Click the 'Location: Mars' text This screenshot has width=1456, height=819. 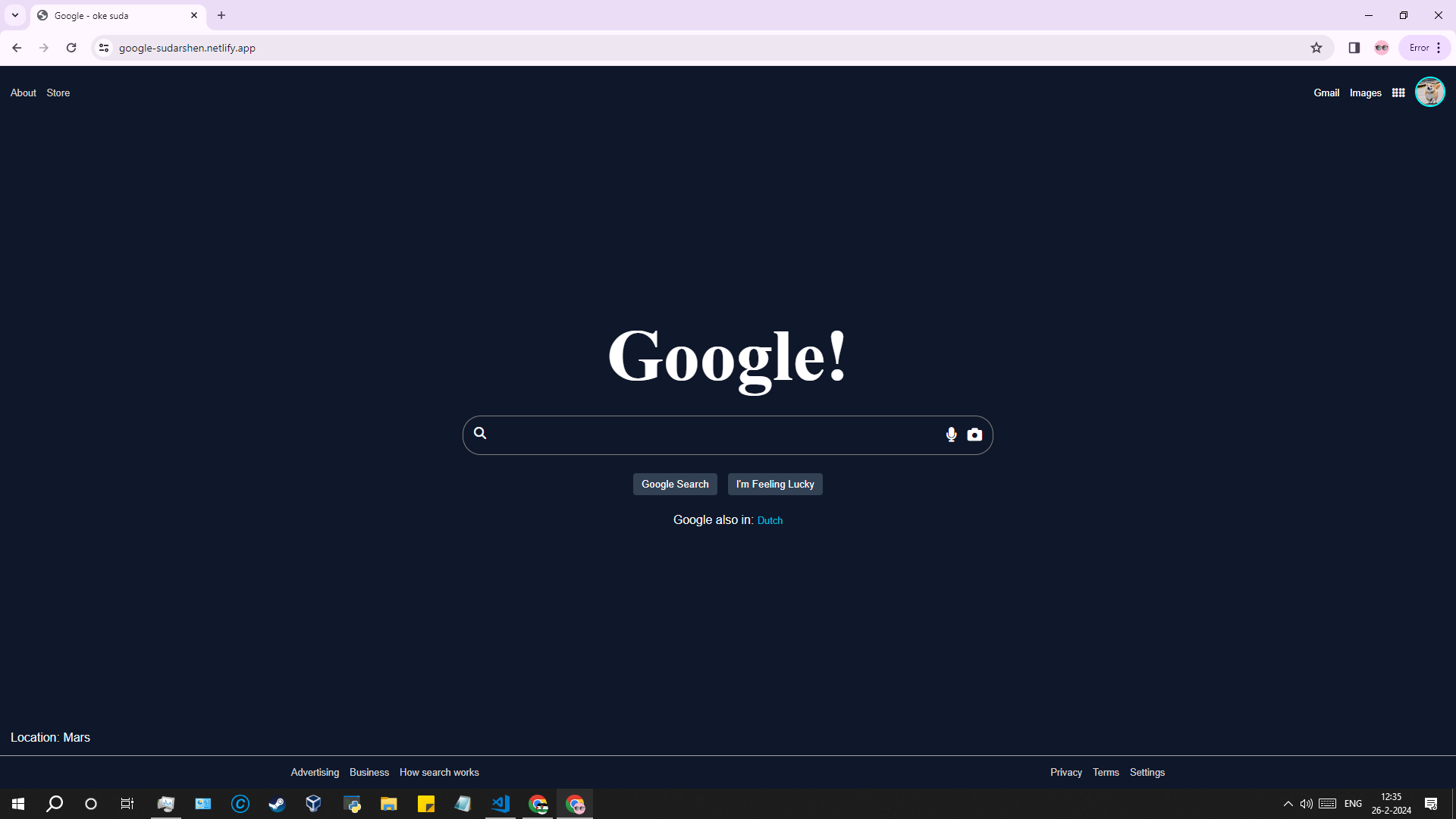tap(50, 737)
